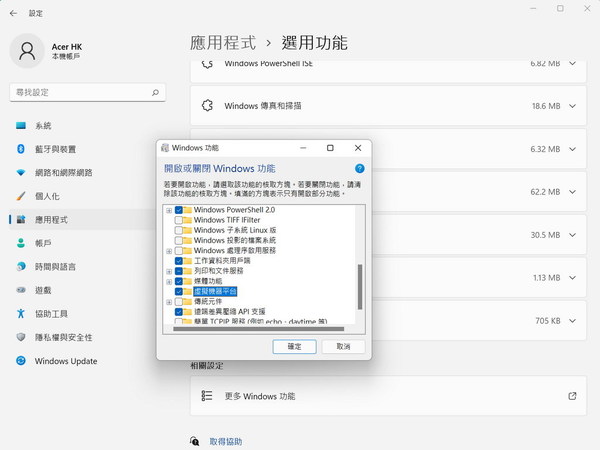The image size is (600, 450).
Task: Click the Windows PowerShell 2.0 folder icon
Action: tap(188, 210)
